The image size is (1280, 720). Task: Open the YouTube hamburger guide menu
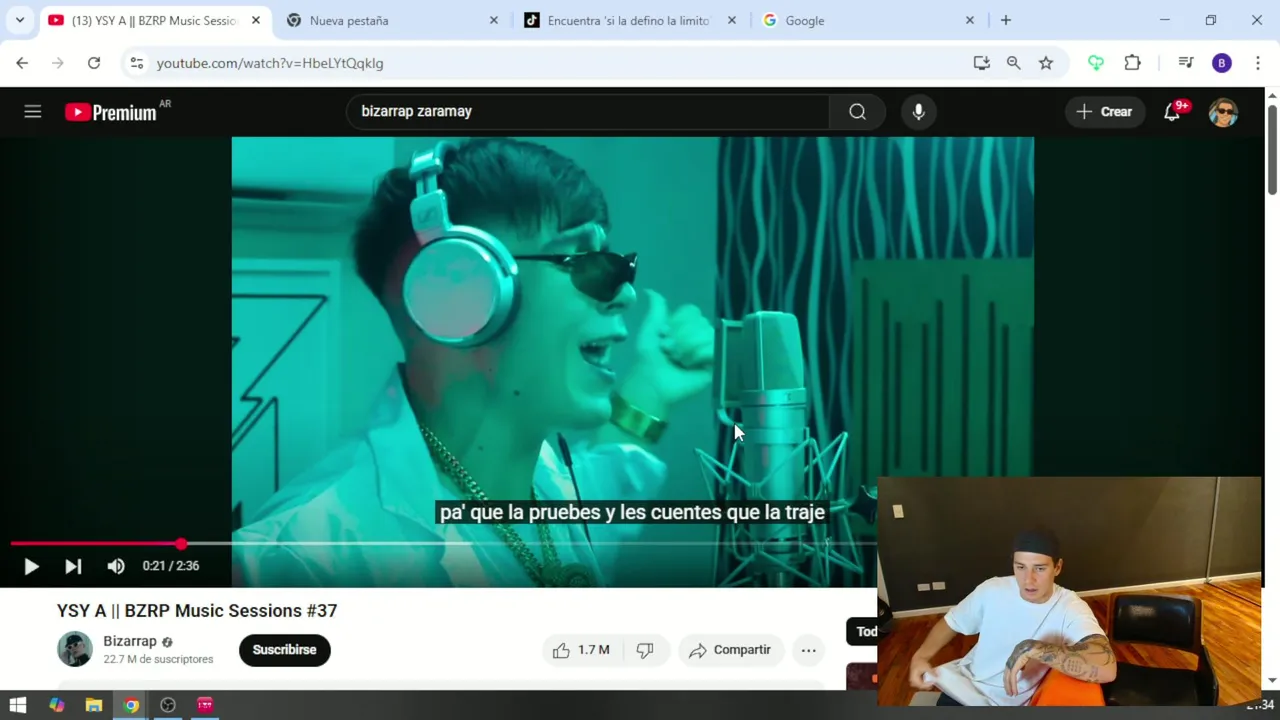click(x=33, y=112)
